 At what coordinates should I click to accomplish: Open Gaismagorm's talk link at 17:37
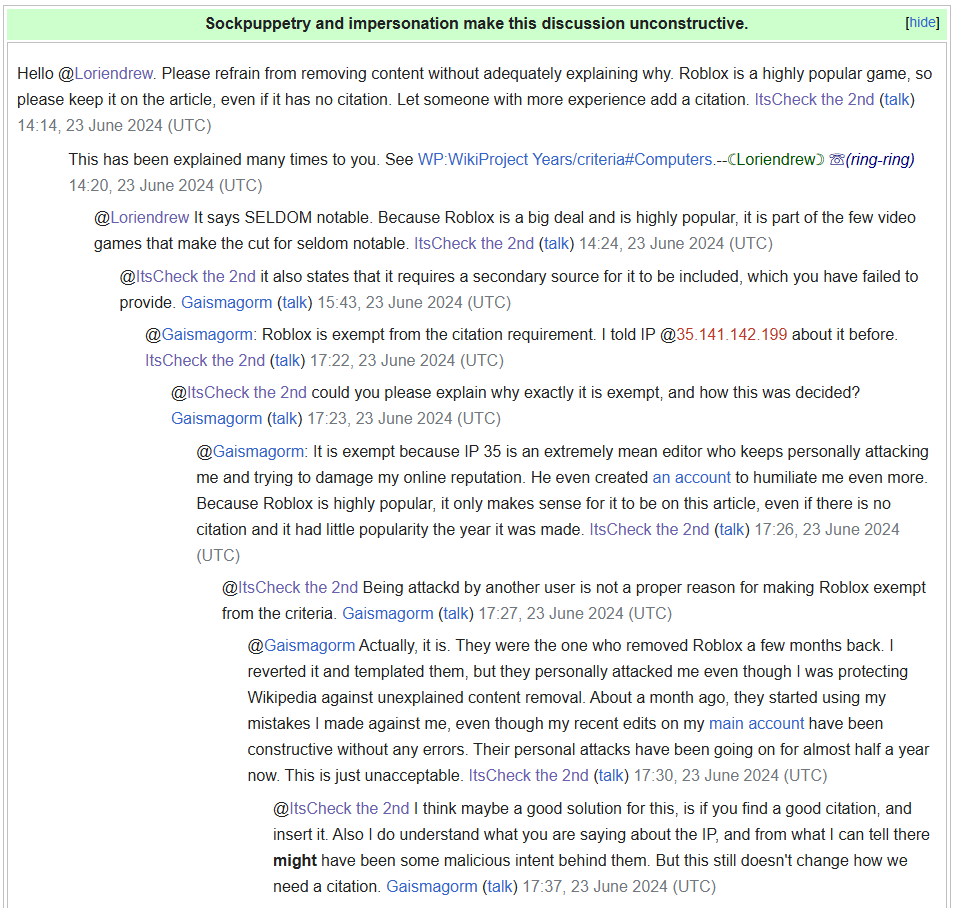[500, 886]
